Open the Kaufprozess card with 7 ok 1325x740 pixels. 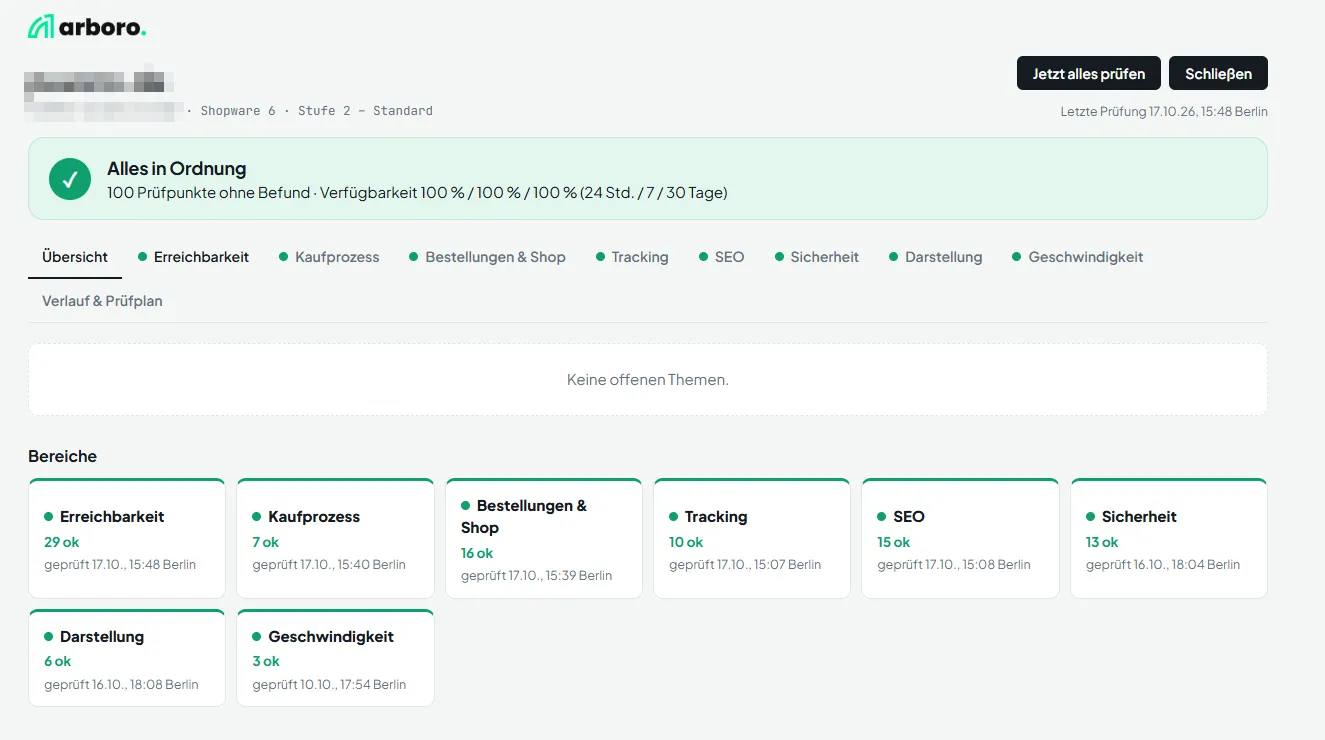[x=335, y=538]
